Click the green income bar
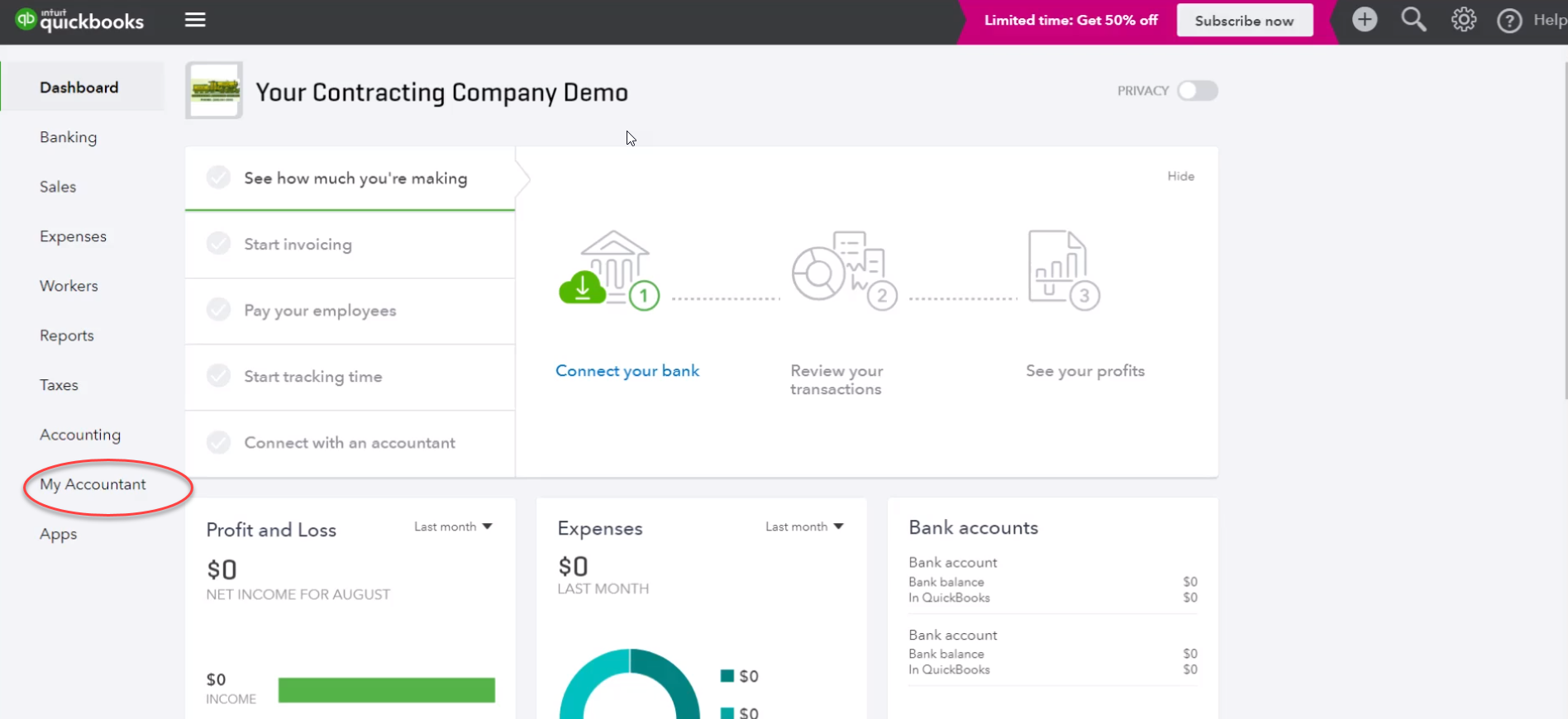This screenshot has width=1568, height=719. 387,690
